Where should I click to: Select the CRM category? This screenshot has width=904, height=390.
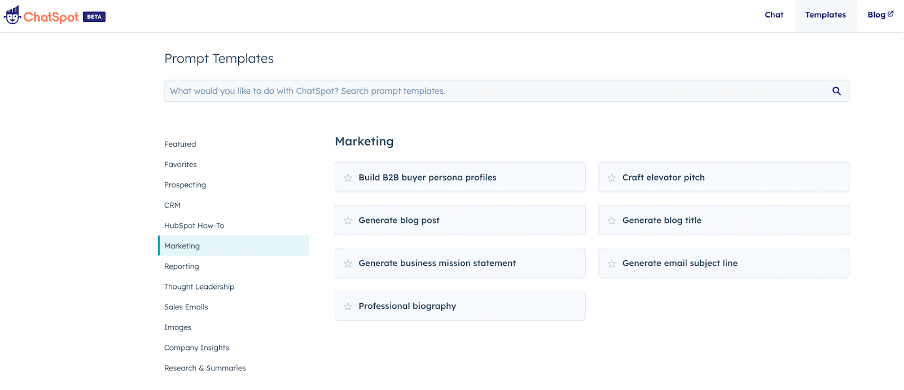[172, 205]
